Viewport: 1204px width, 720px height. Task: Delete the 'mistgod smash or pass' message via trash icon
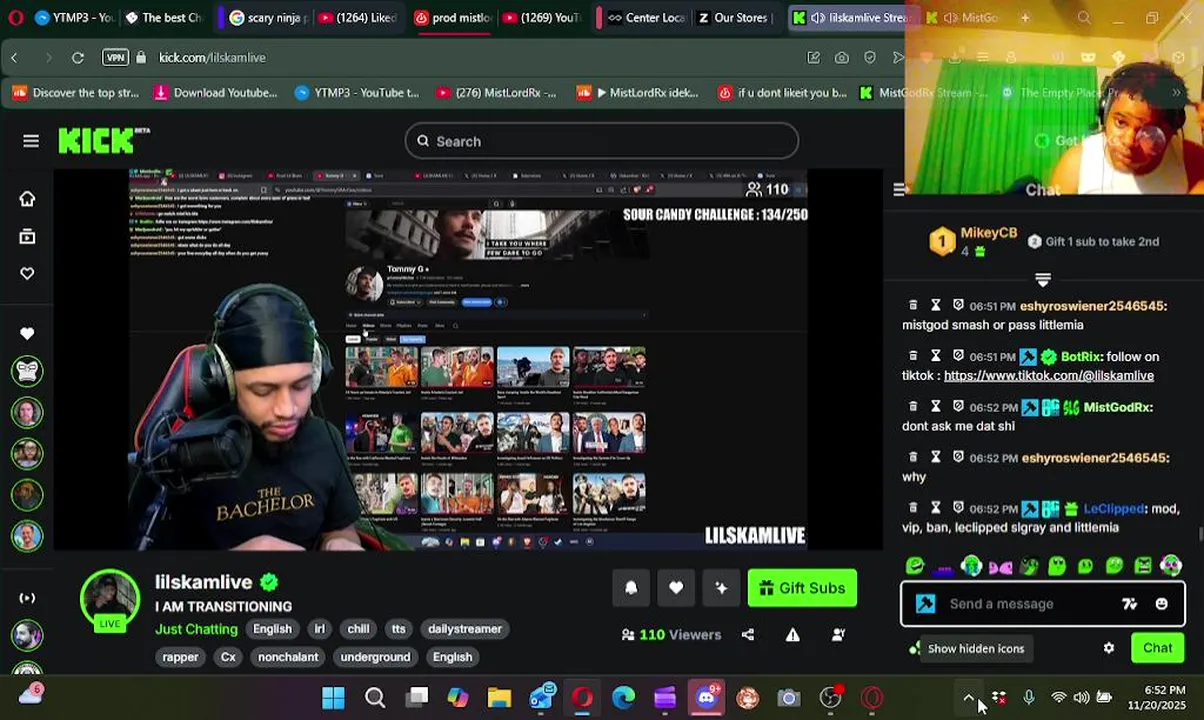[x=913, y=305]
